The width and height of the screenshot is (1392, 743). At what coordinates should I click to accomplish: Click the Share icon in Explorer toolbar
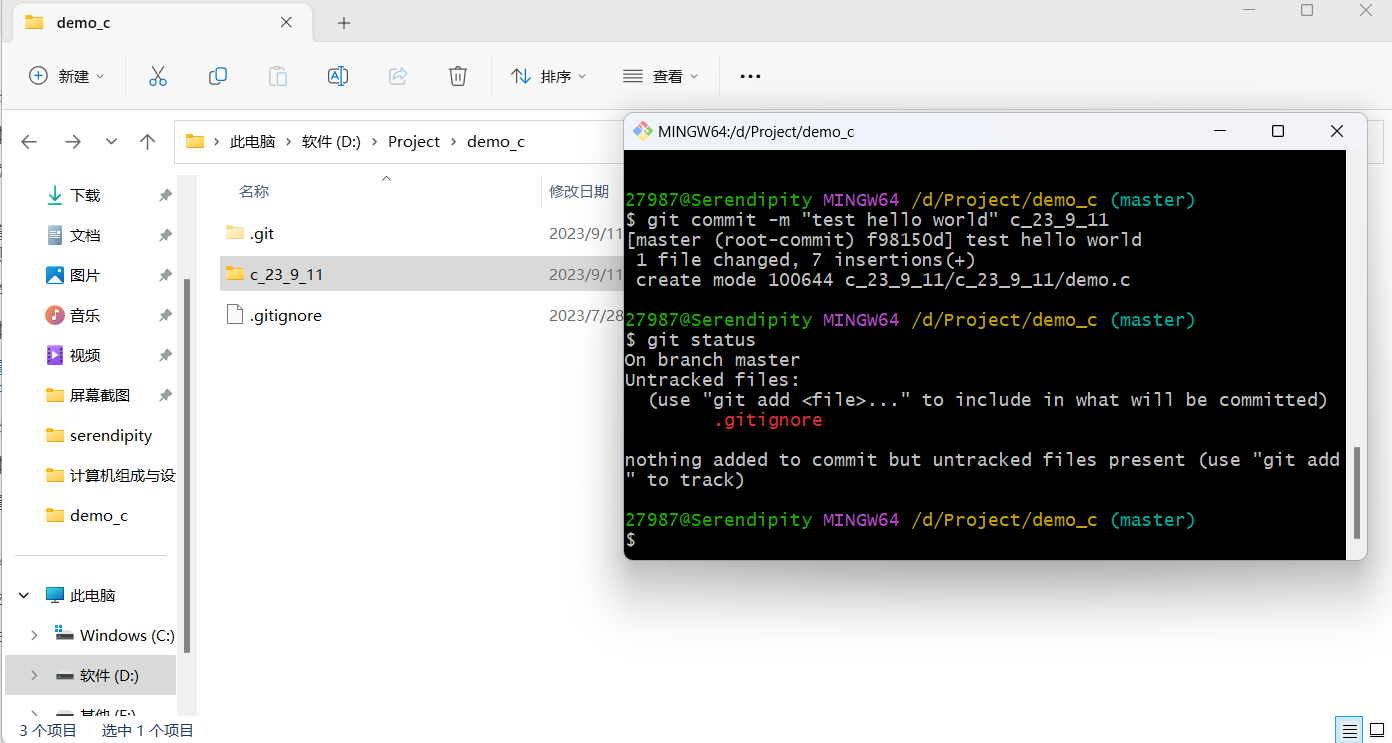[398, 76]
